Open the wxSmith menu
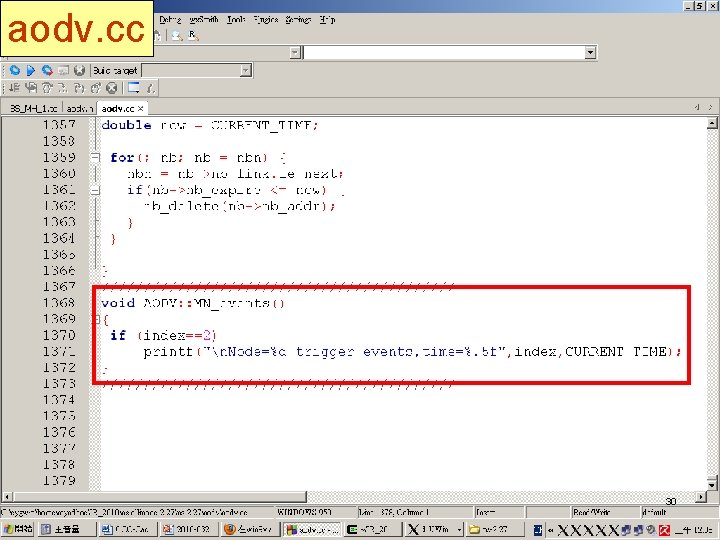The height and width of the screenshot is (540, 720). (203, 19)
